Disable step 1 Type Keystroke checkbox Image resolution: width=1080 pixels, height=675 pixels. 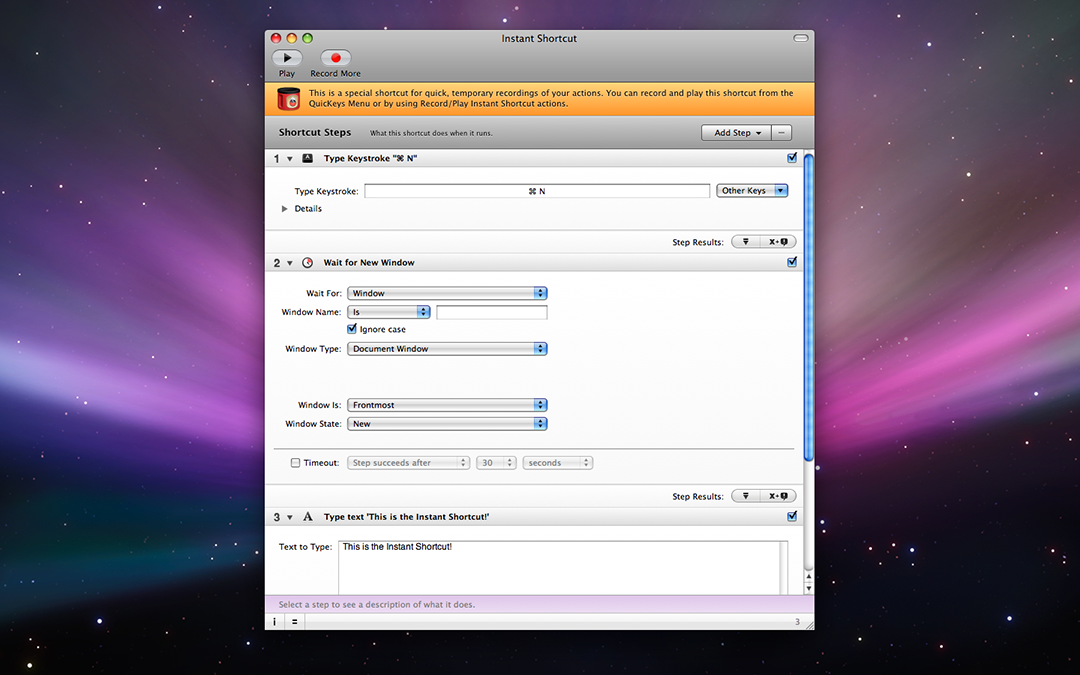point(792,158)
